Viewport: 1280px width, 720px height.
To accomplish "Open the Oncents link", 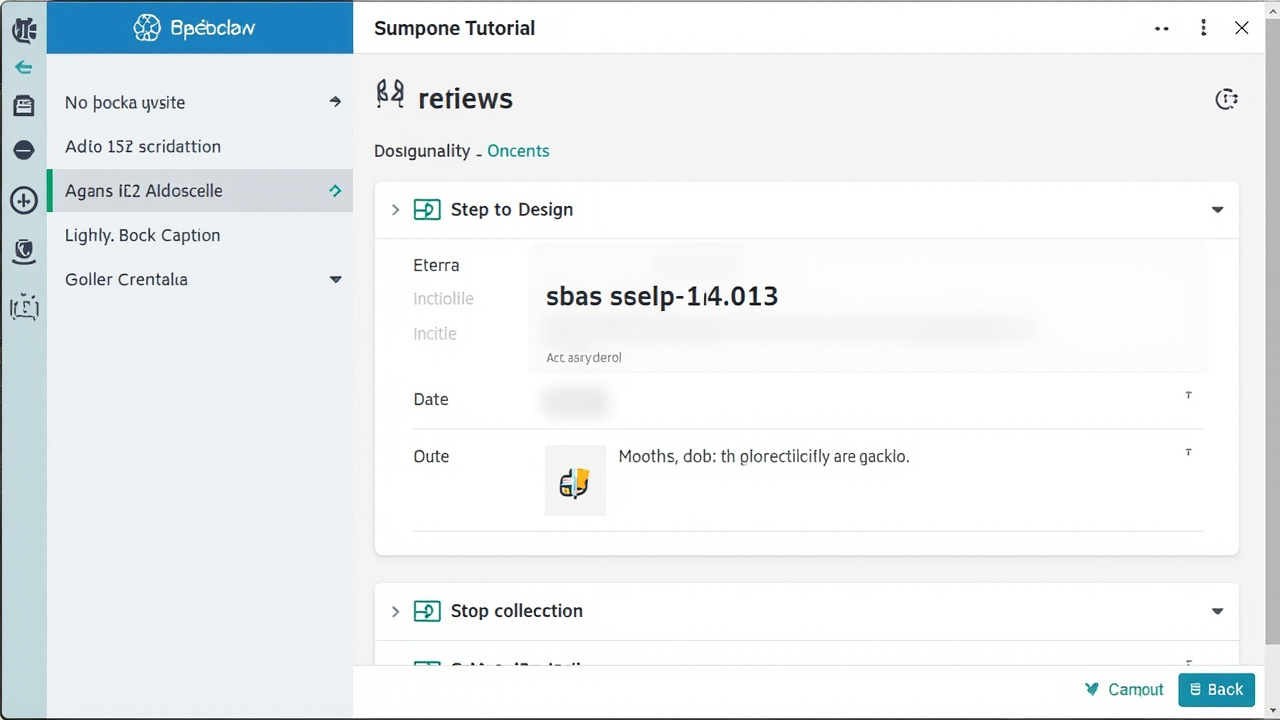I will pos(518,151).
